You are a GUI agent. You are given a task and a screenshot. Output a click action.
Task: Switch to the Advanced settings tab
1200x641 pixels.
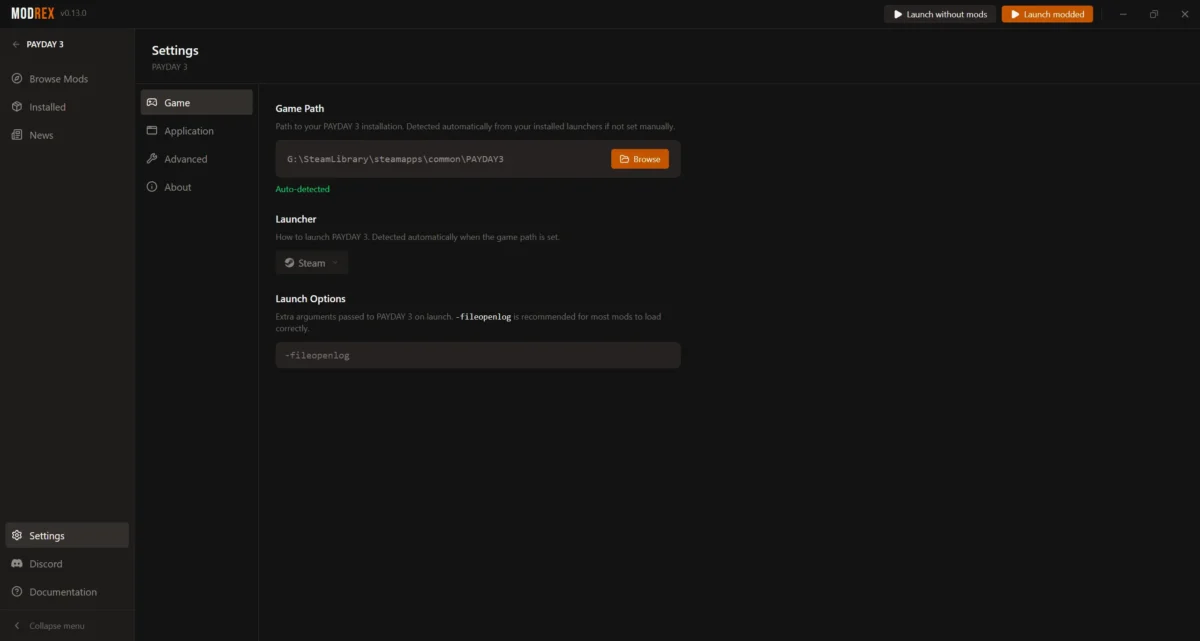pyautogui.click(x=196, y=159)
